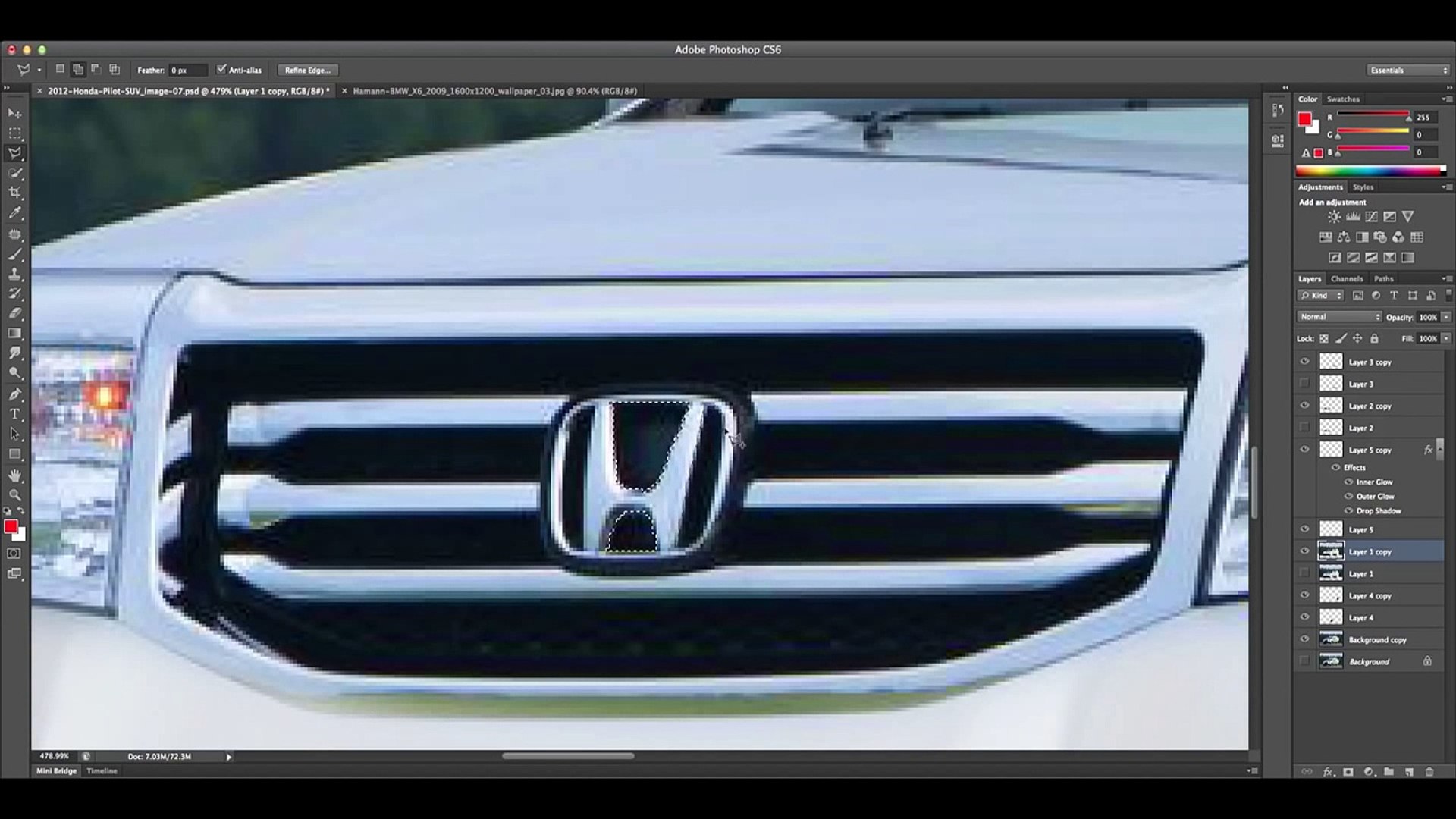Select the History Brush tool
Image resolution: width=1456 pixels, height=819 pixels.
[15, 294]
